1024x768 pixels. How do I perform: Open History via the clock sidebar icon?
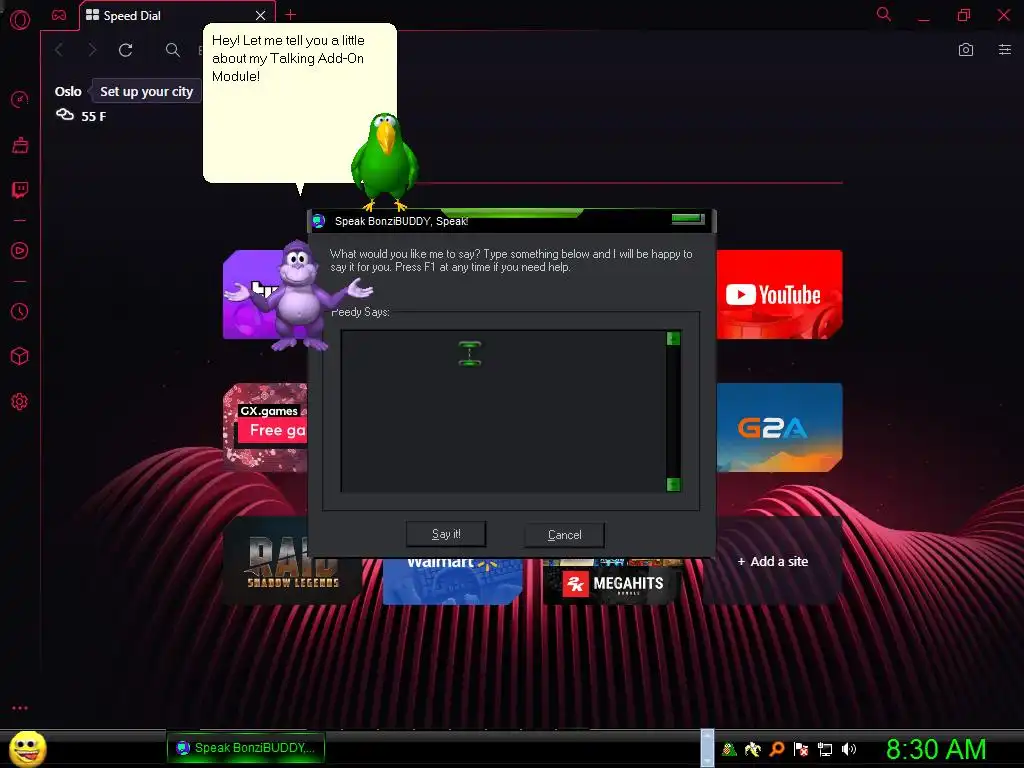pos(20,312)
